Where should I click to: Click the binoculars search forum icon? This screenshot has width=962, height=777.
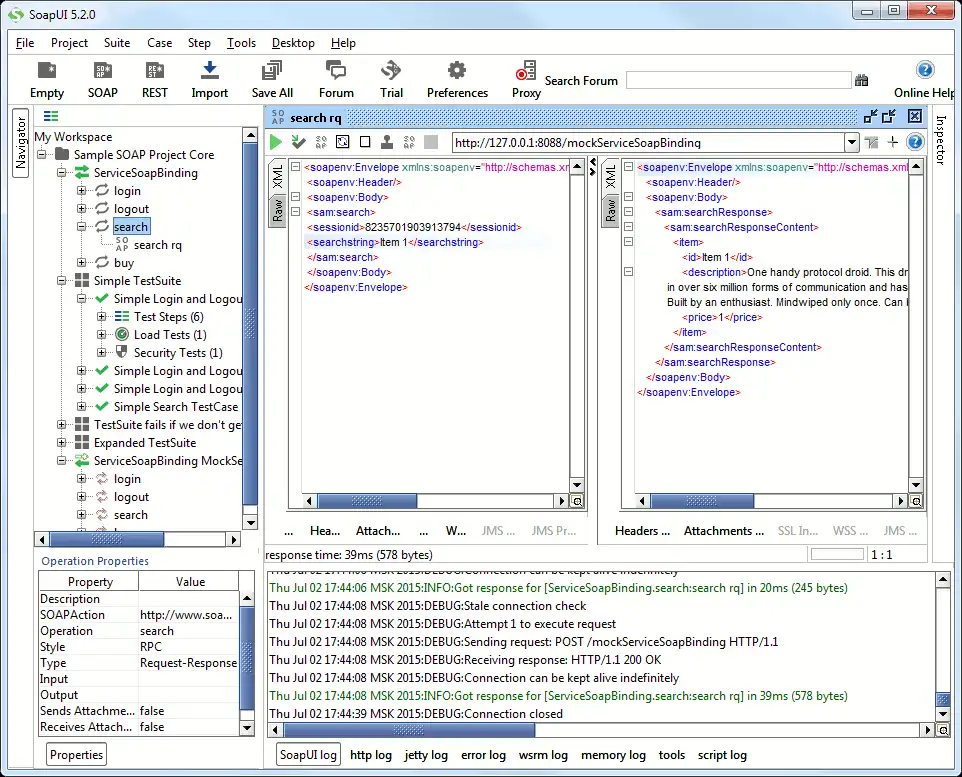[x=862, y=81]
